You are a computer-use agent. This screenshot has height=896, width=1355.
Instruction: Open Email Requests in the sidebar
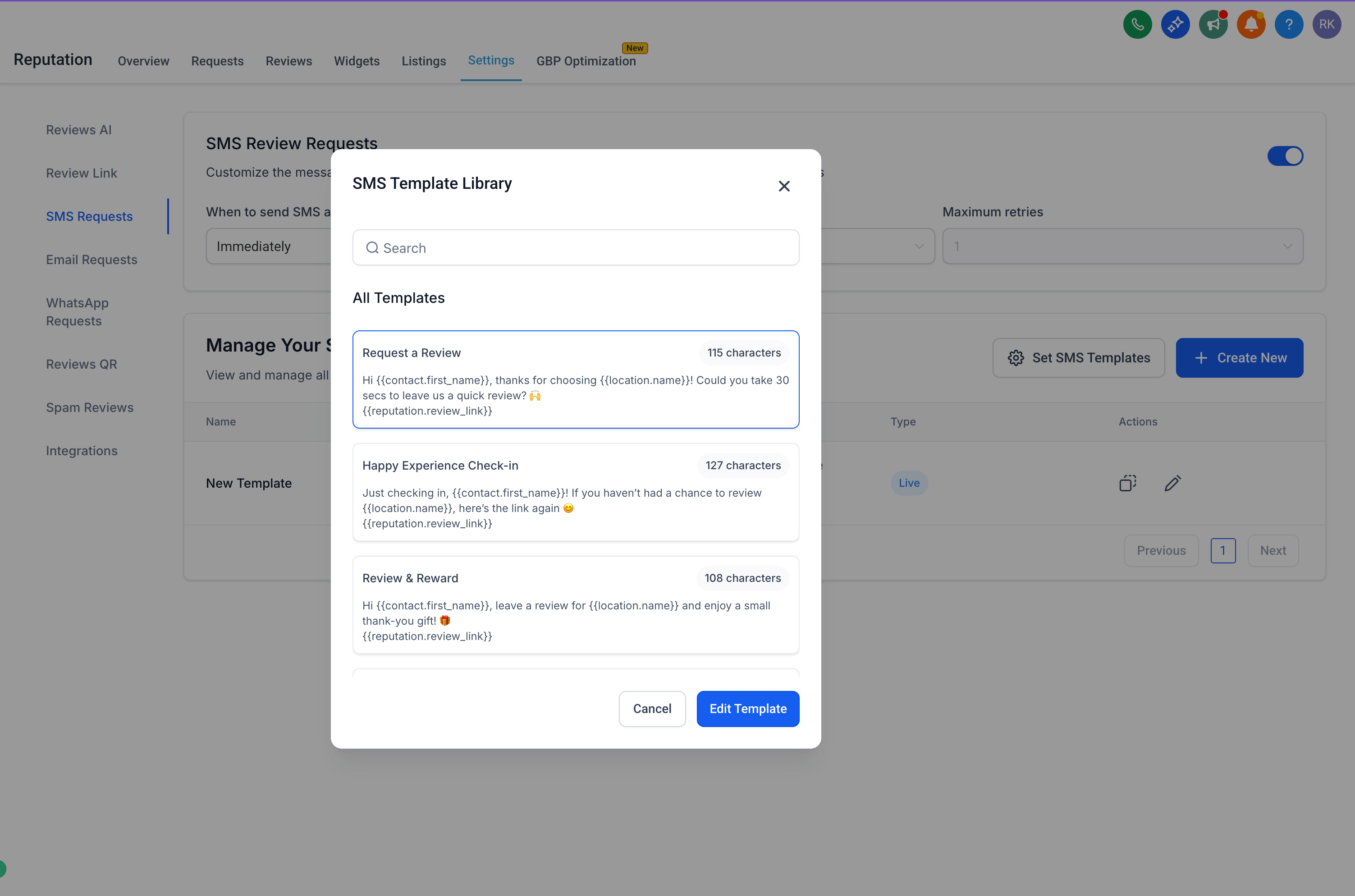point(92,260)
